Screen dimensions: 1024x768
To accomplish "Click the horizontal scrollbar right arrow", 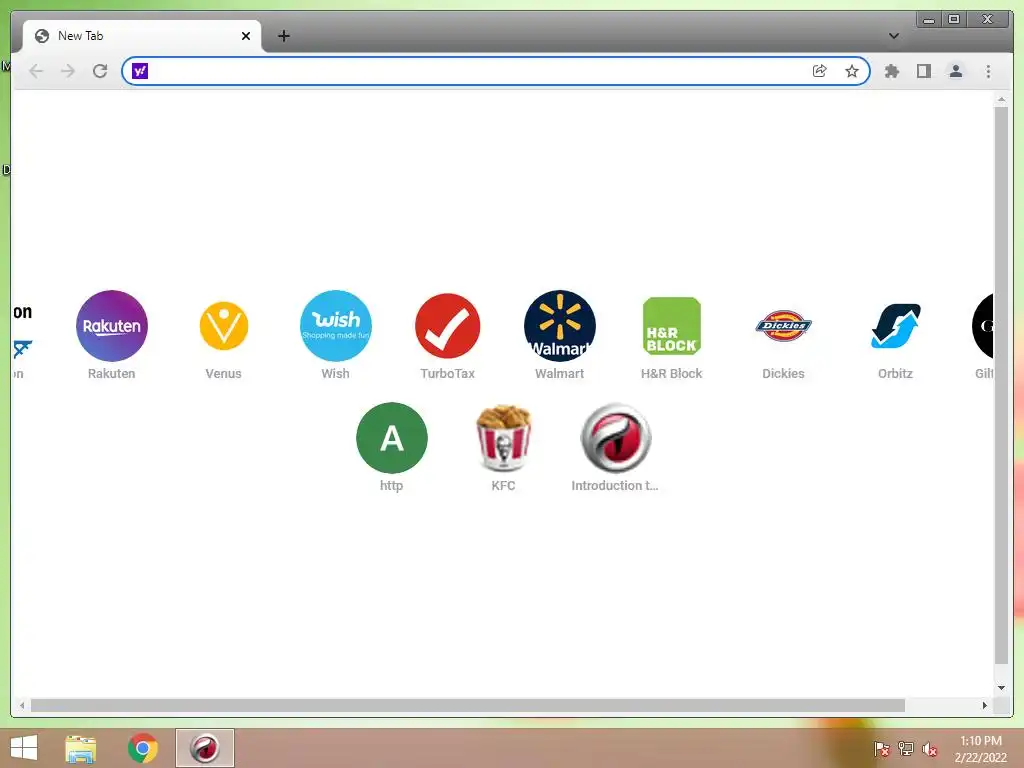I will point(985,705).
